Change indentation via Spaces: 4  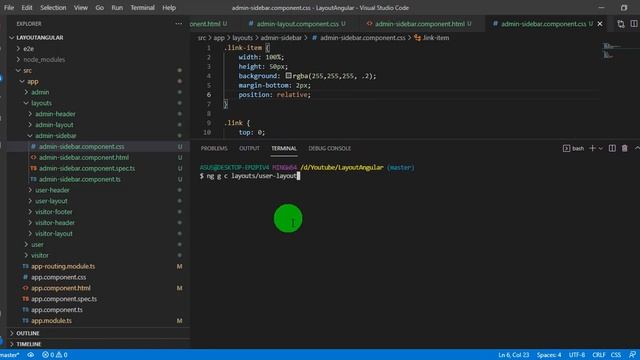(549, 355)
